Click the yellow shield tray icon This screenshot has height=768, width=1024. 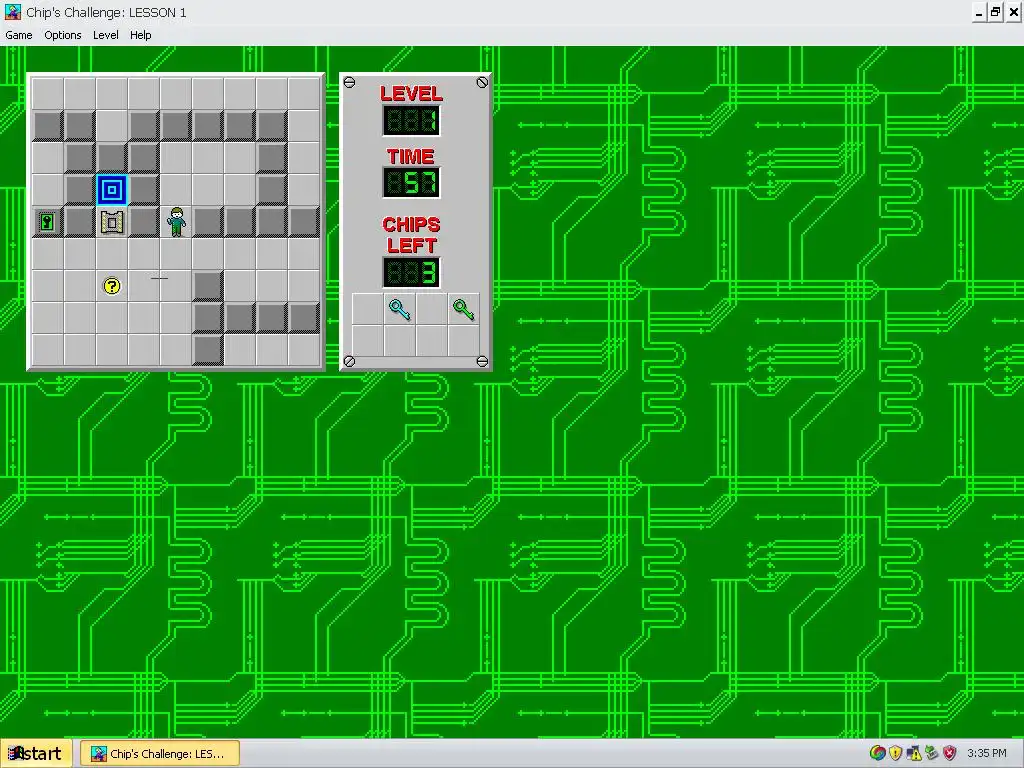point(895,753)
